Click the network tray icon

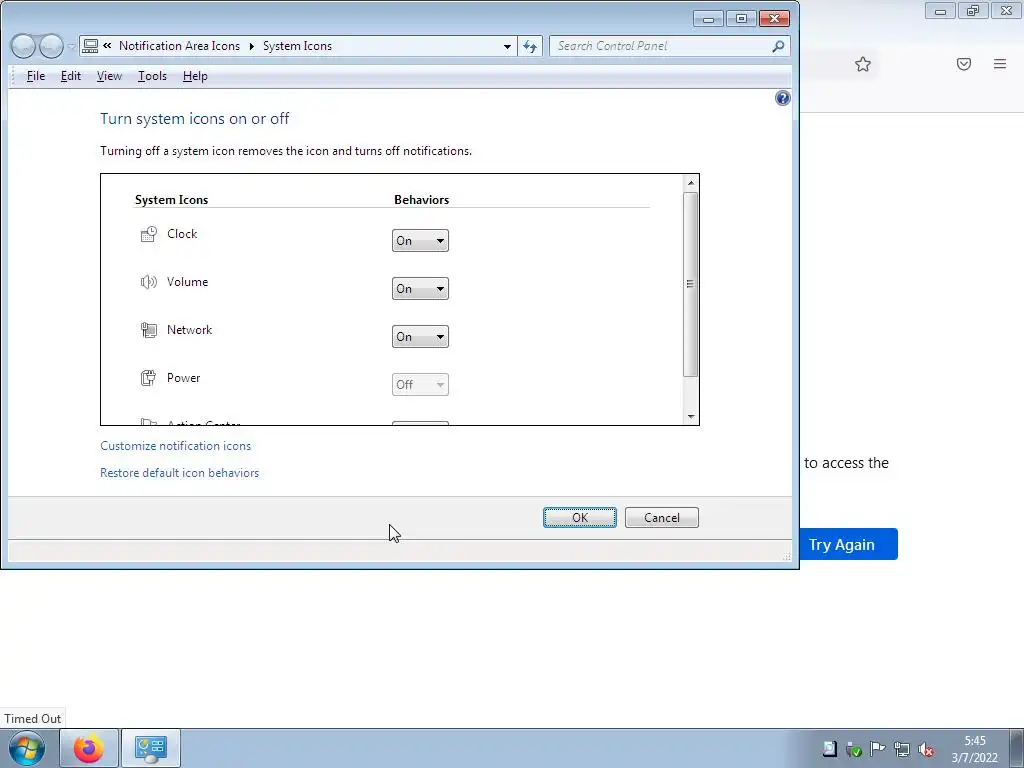coord(902,749)
